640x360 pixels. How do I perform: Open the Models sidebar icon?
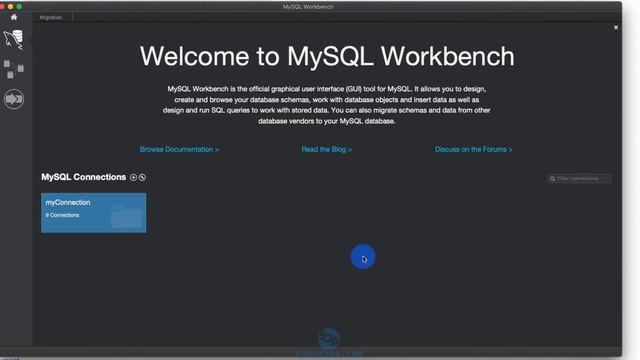coord(14,69)
